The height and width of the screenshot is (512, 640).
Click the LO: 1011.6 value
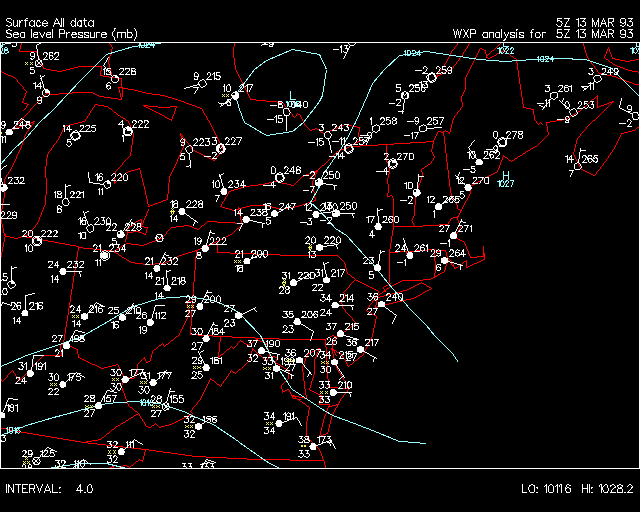click(x=545, y=489)
